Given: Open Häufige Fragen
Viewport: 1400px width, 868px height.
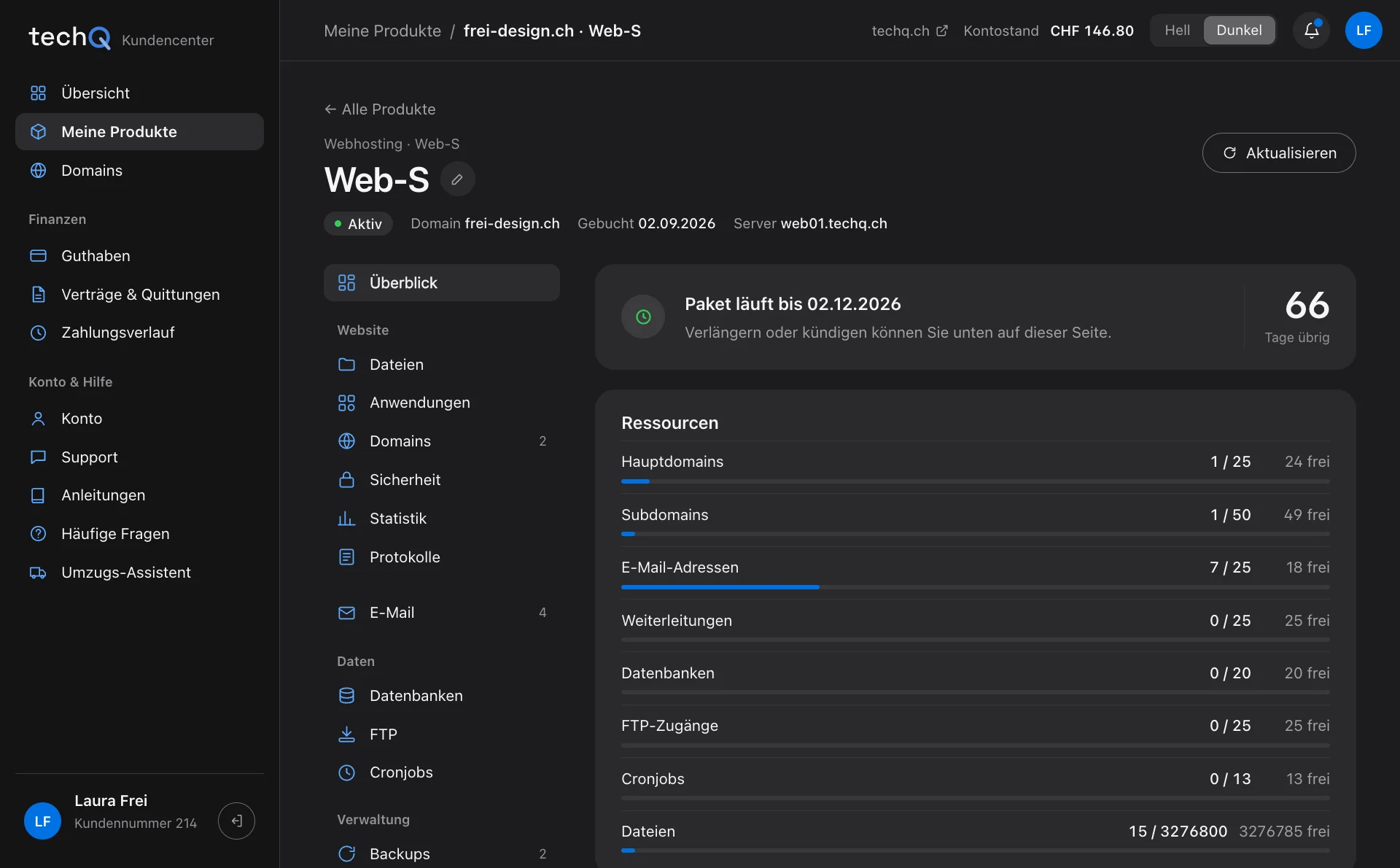Looking at the screenshot, I should click(x=139, y=534).
